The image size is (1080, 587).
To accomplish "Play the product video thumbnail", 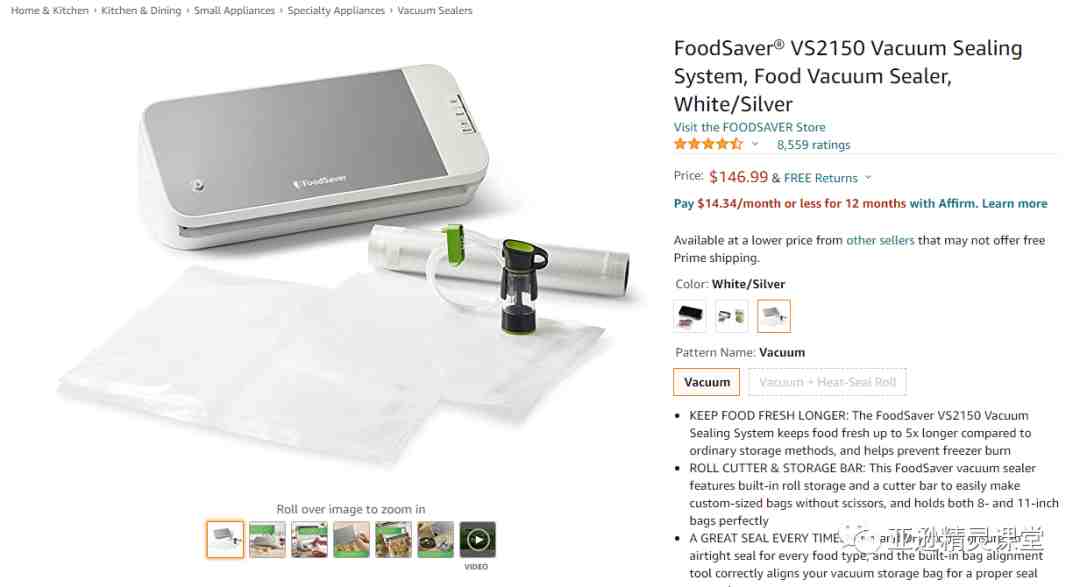I will tap(477, 539).
